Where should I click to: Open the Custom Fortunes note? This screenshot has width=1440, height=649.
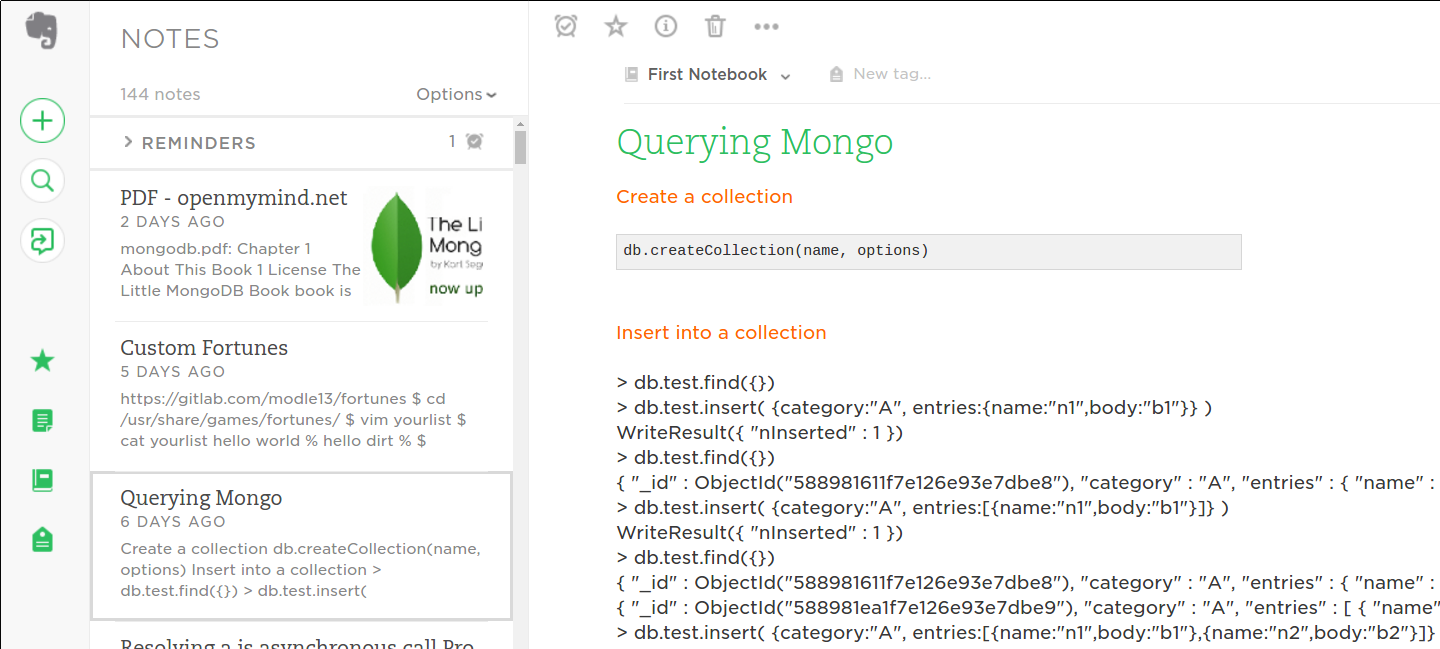[x=301, y=396]
